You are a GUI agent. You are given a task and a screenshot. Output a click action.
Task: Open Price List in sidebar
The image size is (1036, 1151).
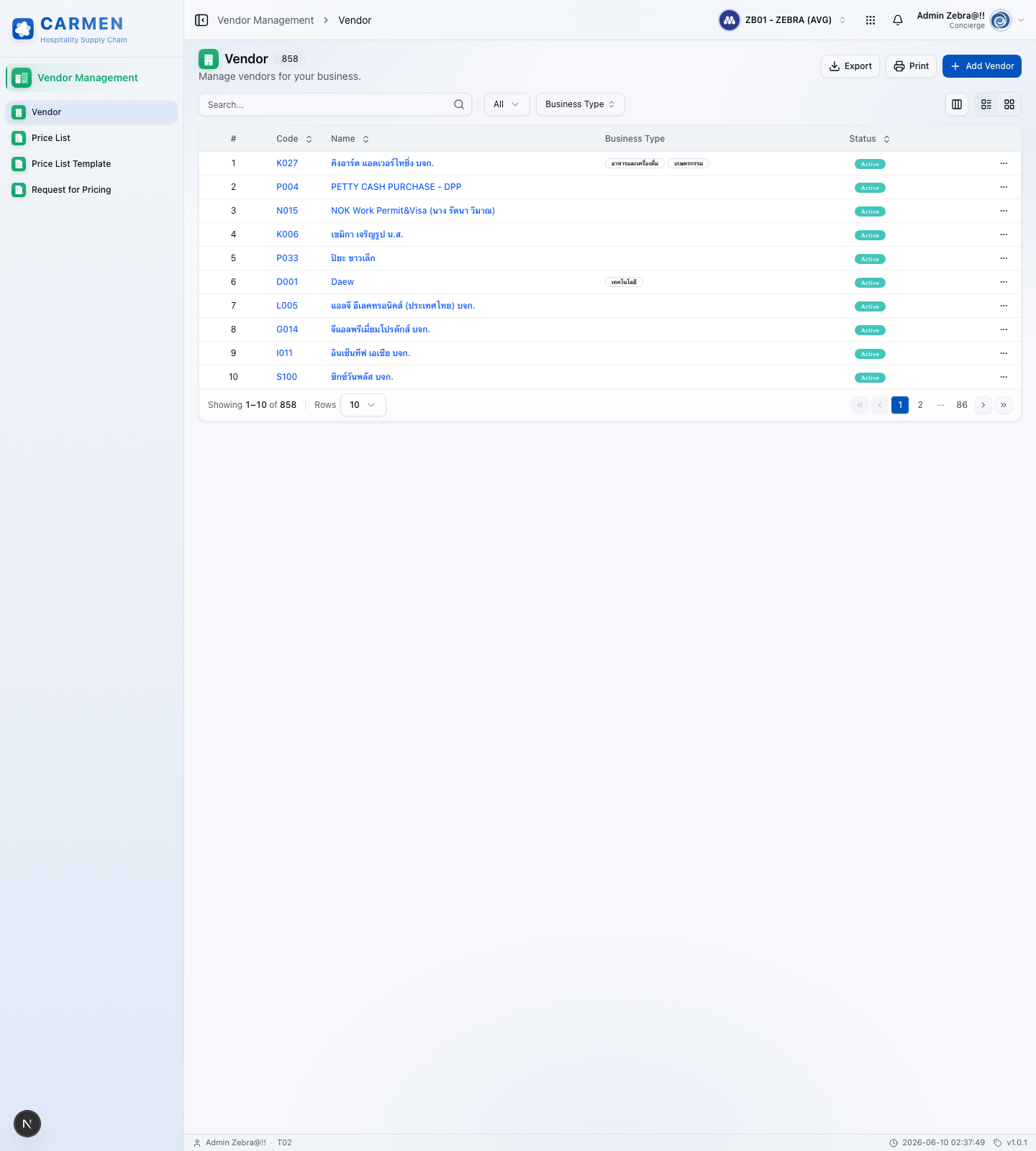(x=91, y=138)
